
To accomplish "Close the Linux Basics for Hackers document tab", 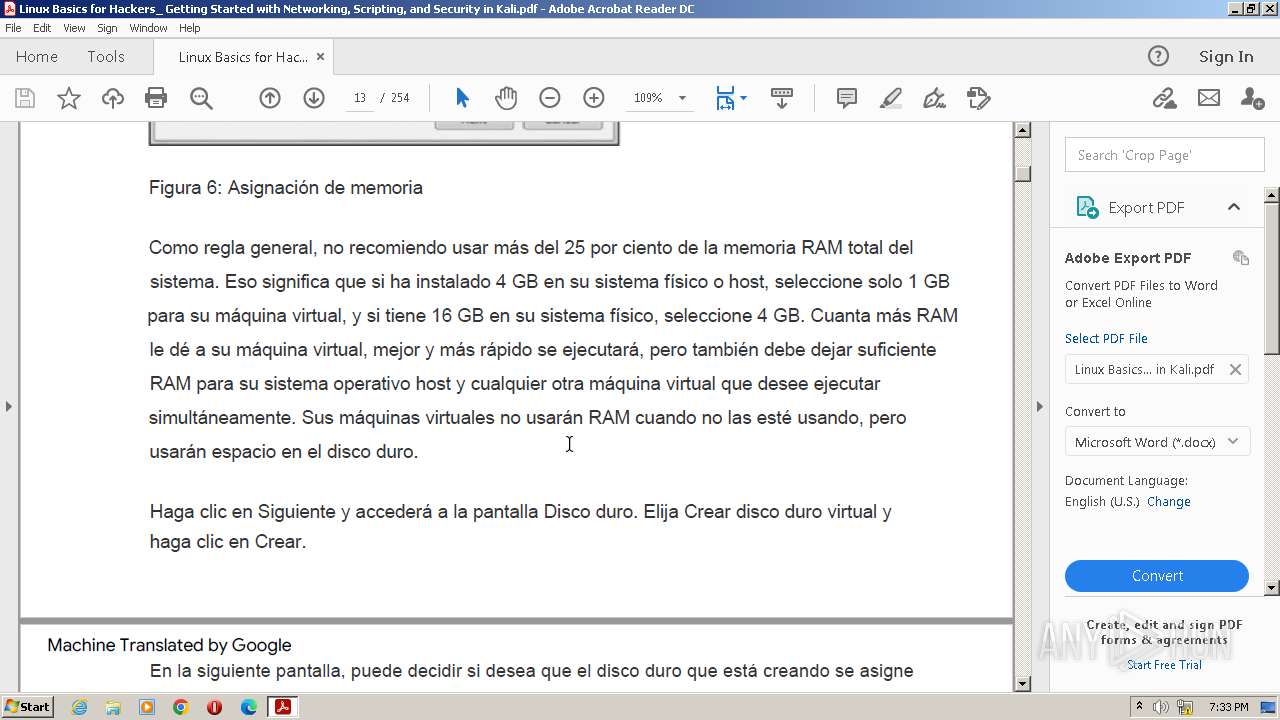I will click(x=320, y=57).
